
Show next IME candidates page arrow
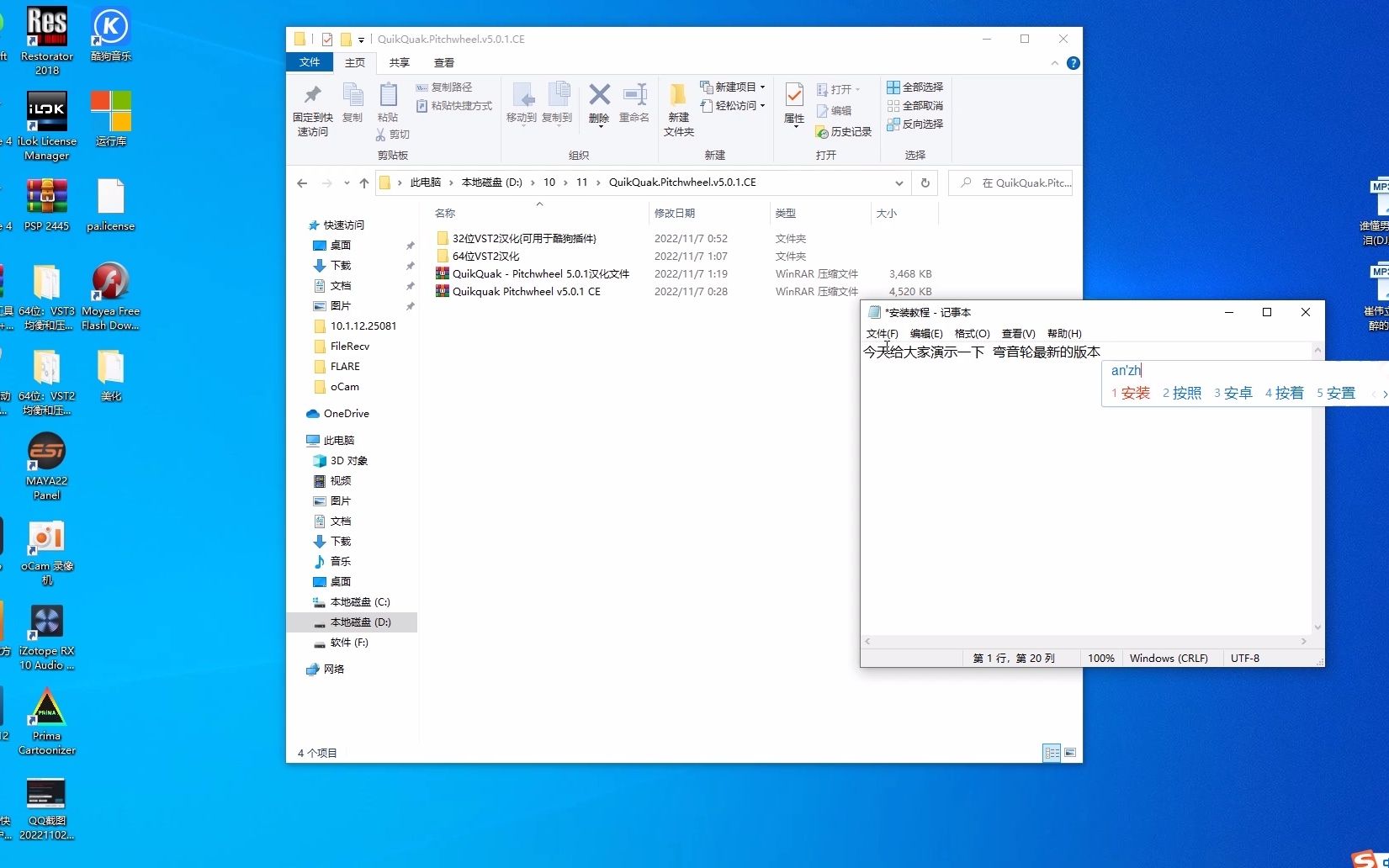(1385, 394)
